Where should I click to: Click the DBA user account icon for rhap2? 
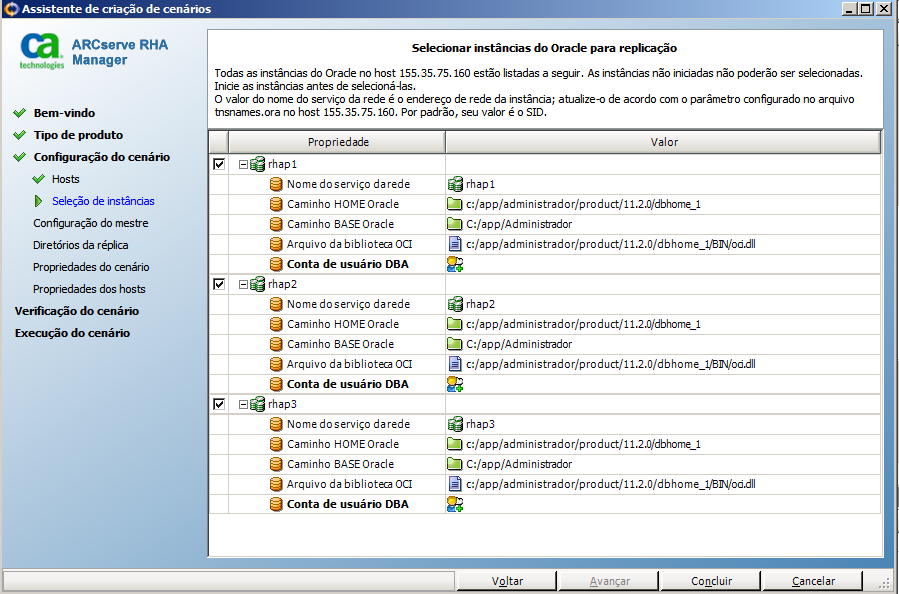[x=455, y=384]
